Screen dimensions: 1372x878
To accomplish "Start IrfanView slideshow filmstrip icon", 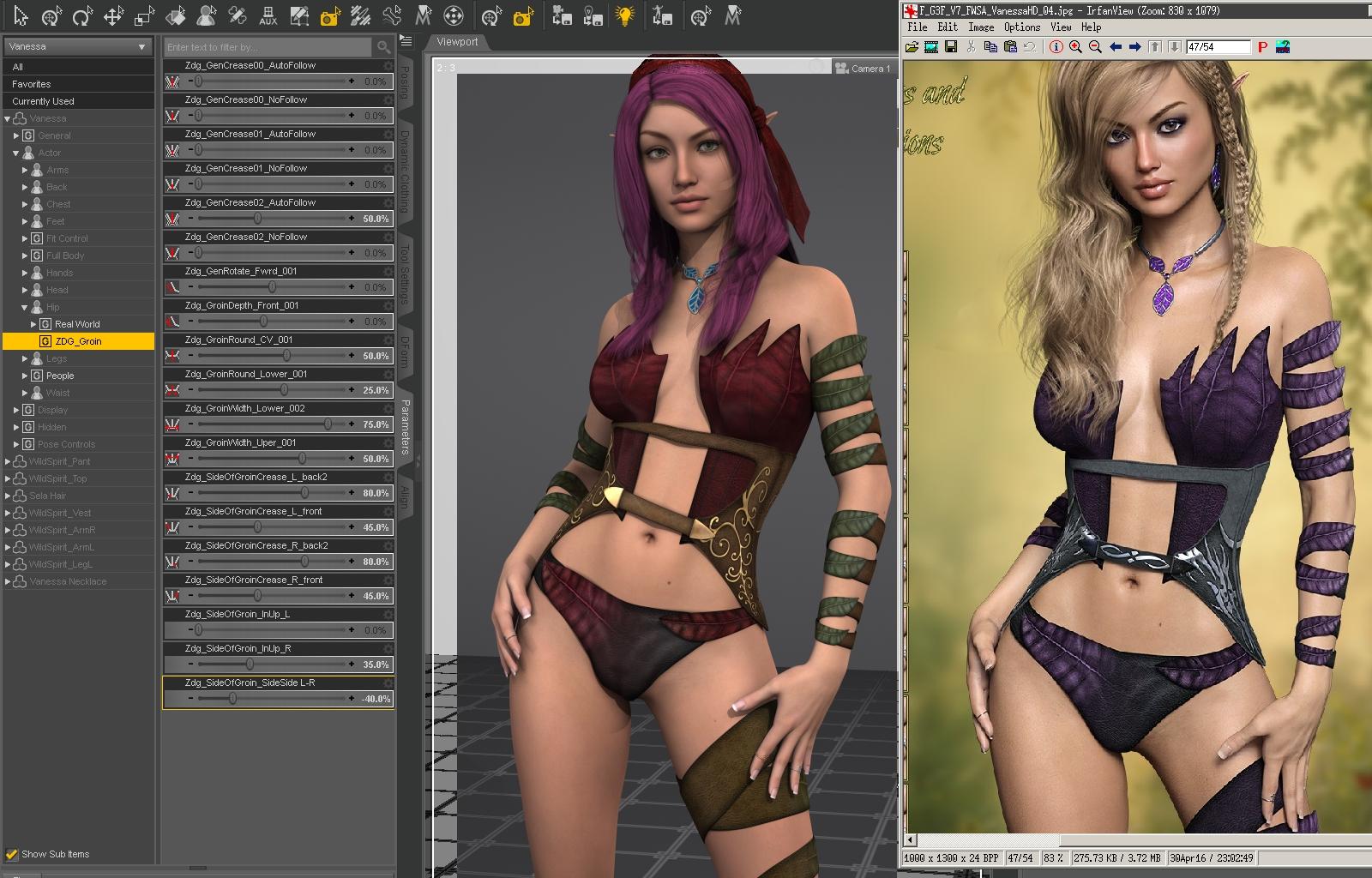I will (x=931, y=47).
